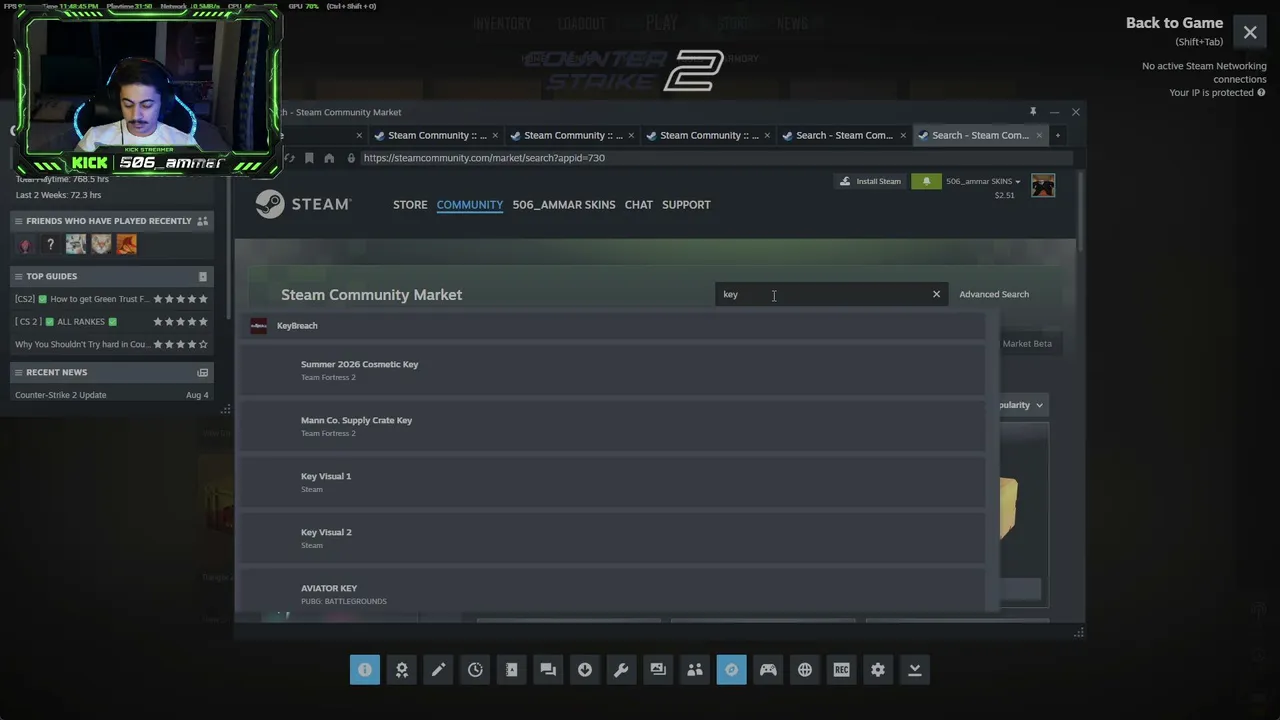Select the Key Visual 2 suggestion

612,538
